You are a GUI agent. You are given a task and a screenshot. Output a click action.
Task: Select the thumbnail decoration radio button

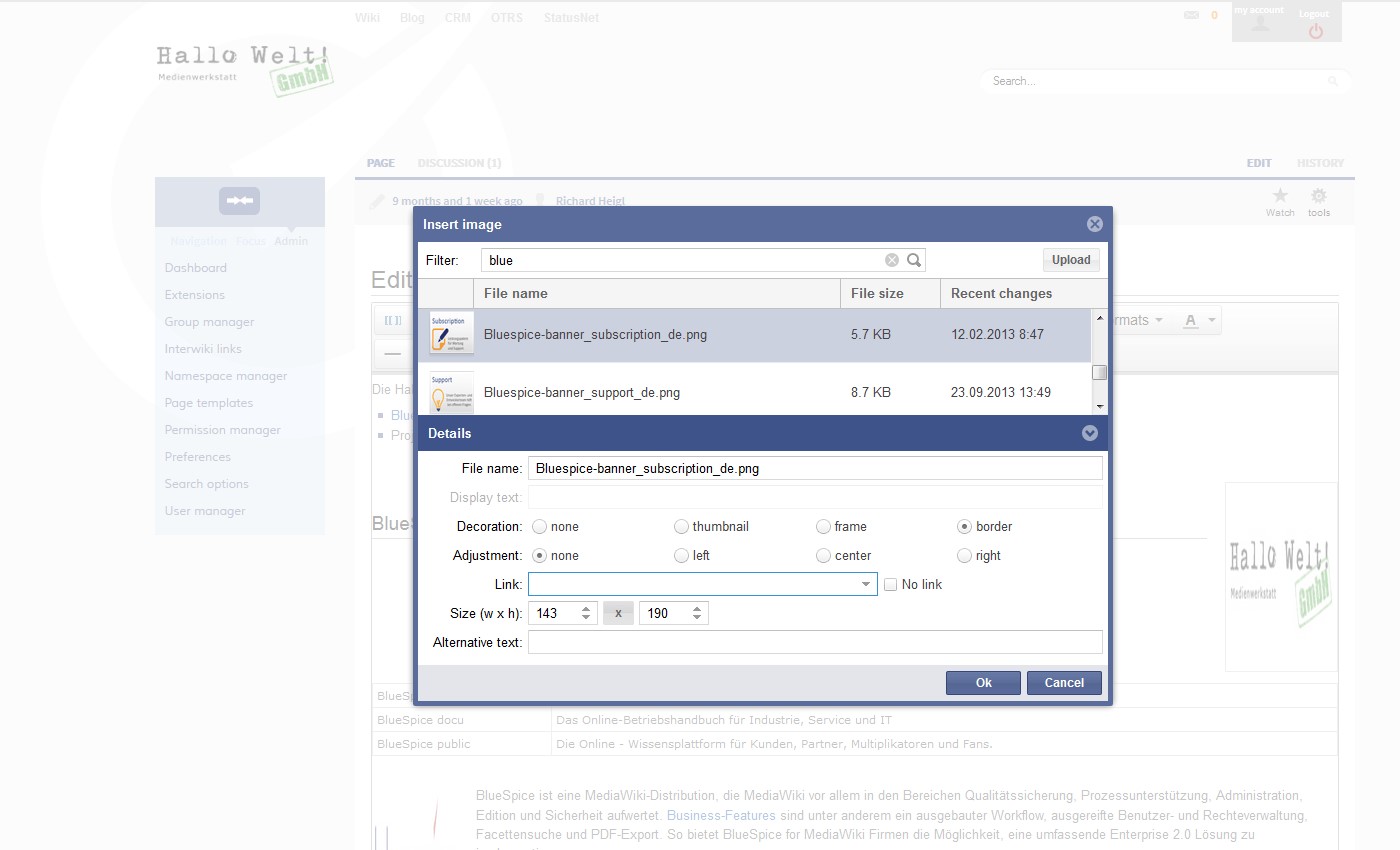681,526
